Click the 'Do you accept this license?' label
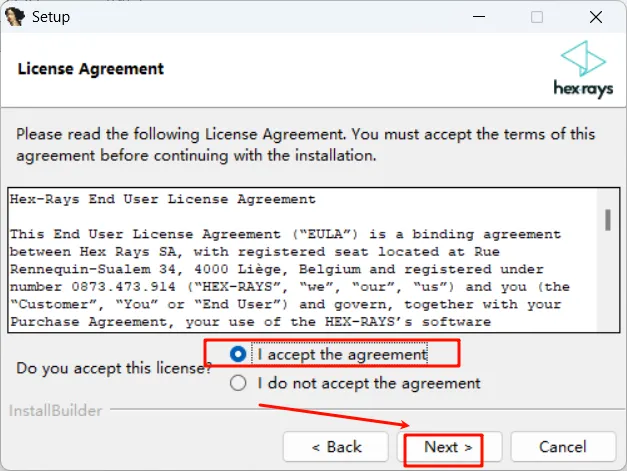 tap(114, 368)
